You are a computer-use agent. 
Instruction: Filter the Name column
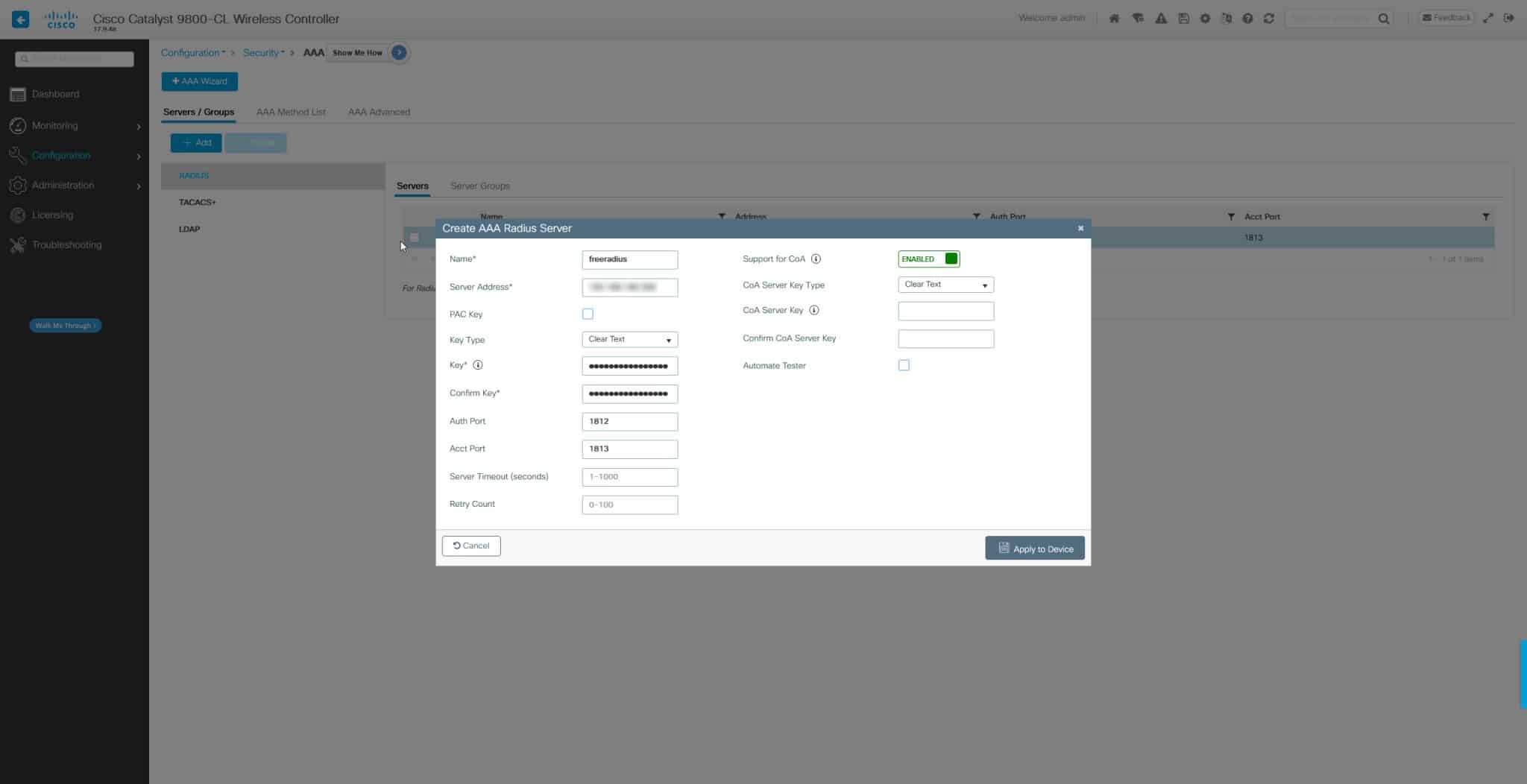click(722, 217)
